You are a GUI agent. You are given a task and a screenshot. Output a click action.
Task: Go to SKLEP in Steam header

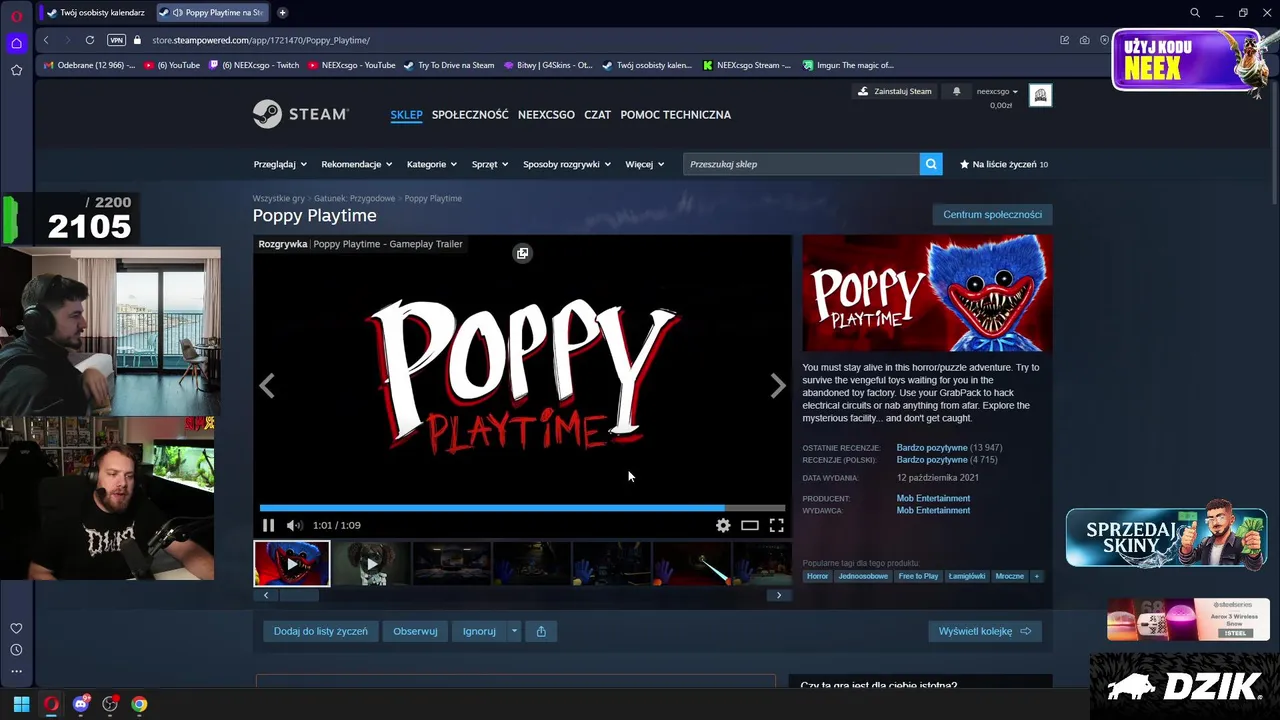406,115
